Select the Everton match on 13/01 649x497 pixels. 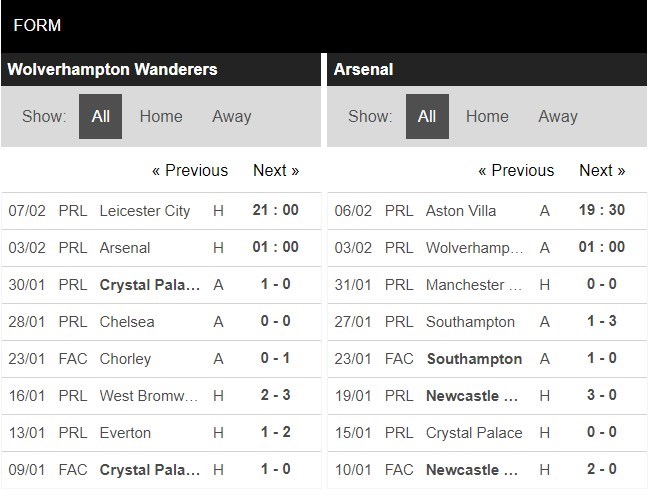tap(126, 432)
